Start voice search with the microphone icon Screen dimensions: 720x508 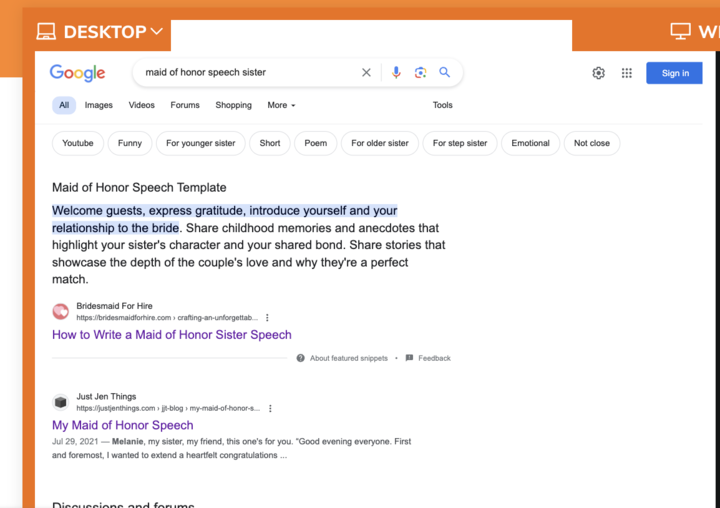[396, 73]
